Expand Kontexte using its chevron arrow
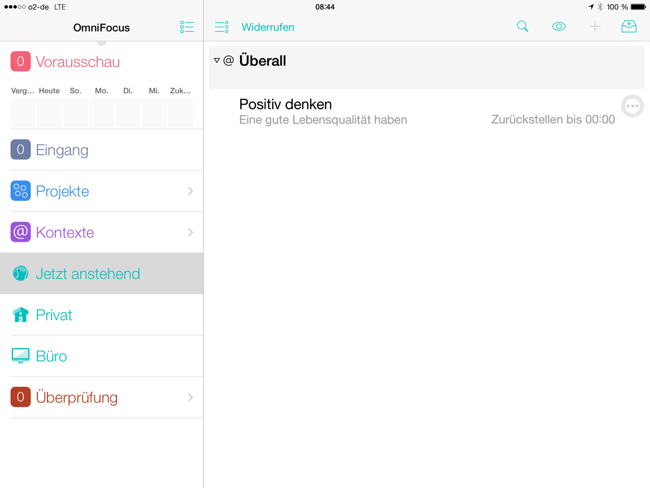 [x=190, y=232]
